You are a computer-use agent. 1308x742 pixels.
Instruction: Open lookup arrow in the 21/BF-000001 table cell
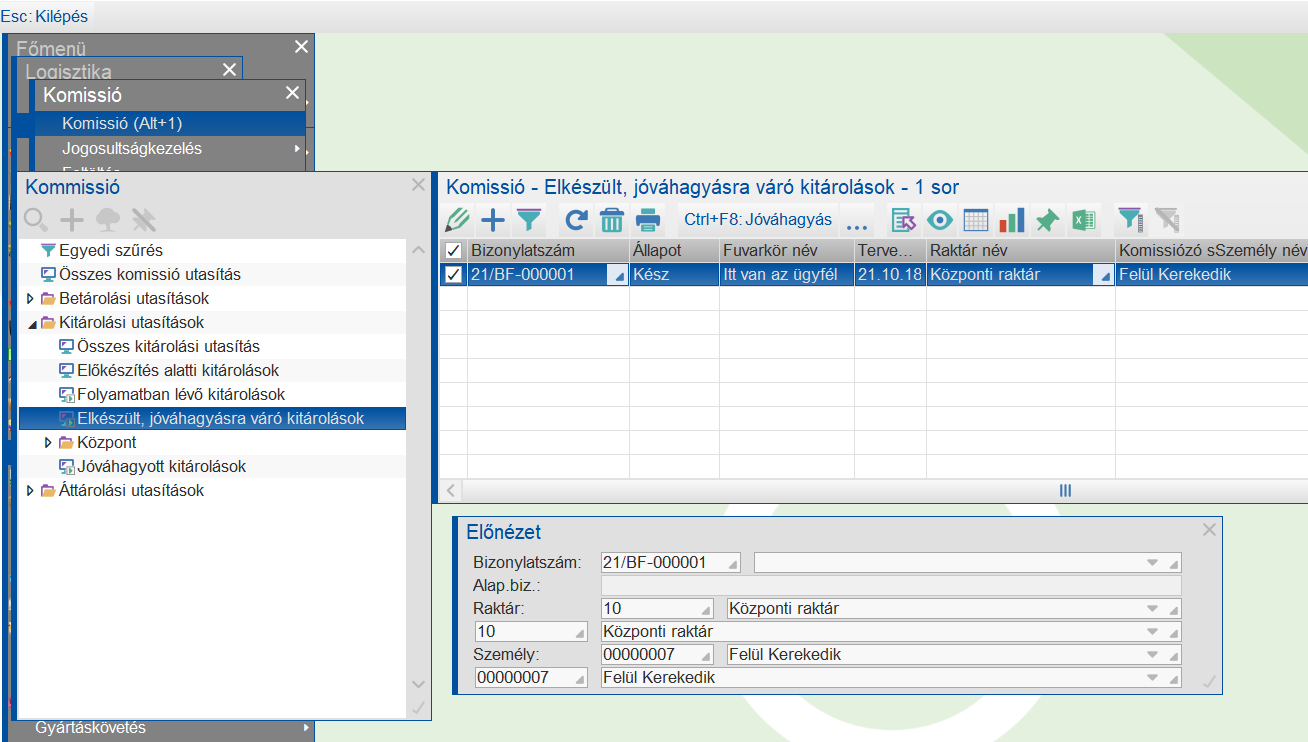618,275
